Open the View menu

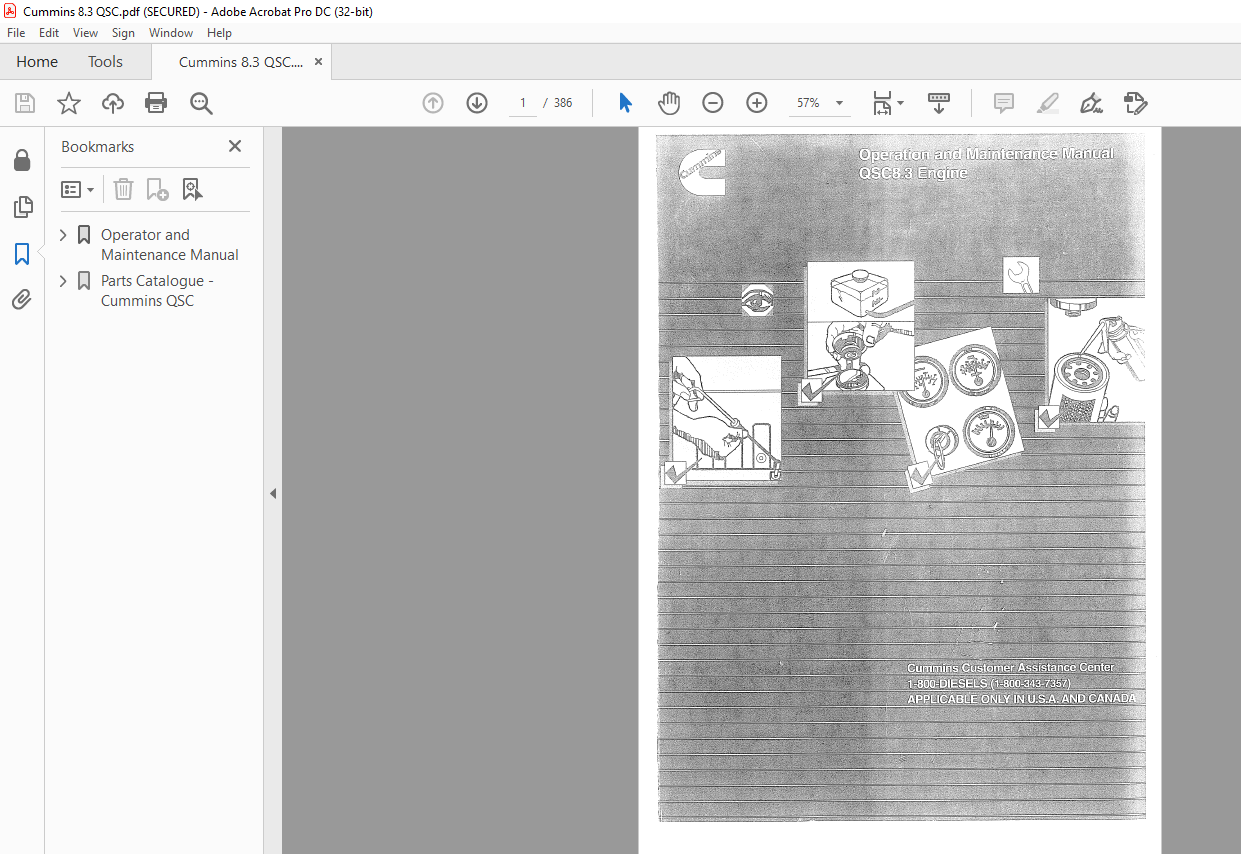pyautogui.click(x=86, y=33)
